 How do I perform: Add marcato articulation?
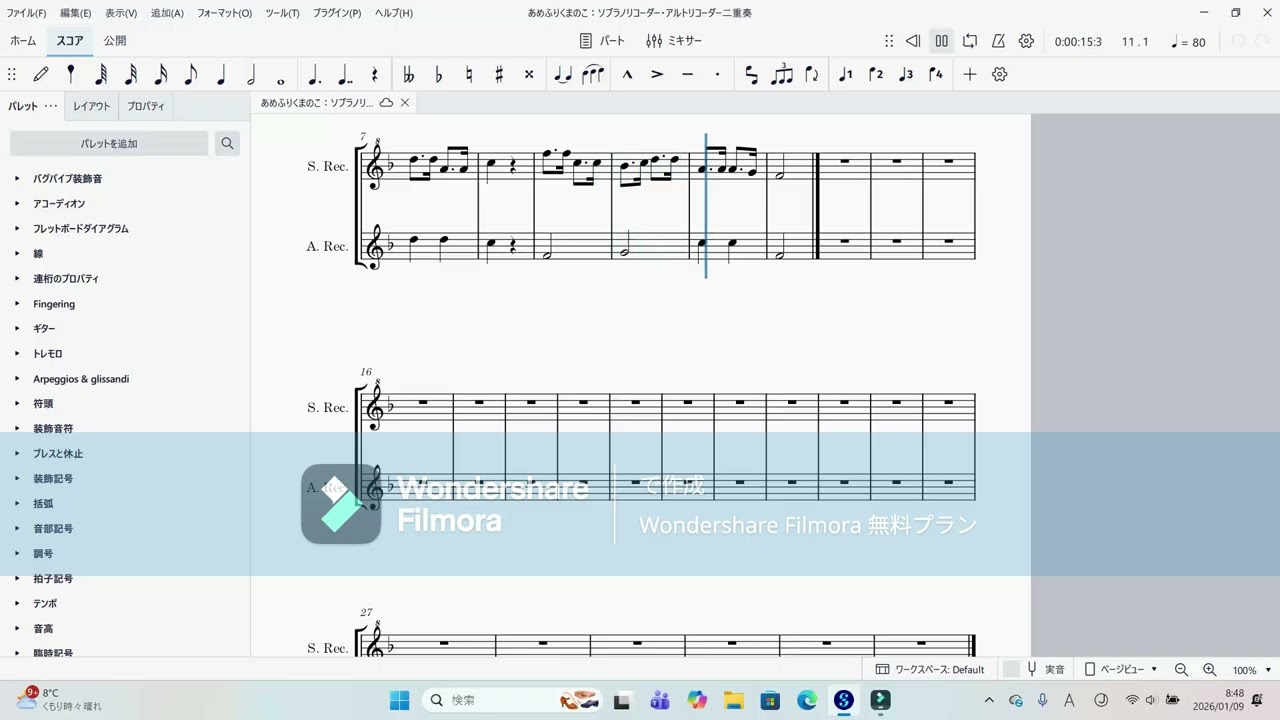point(627,74)
